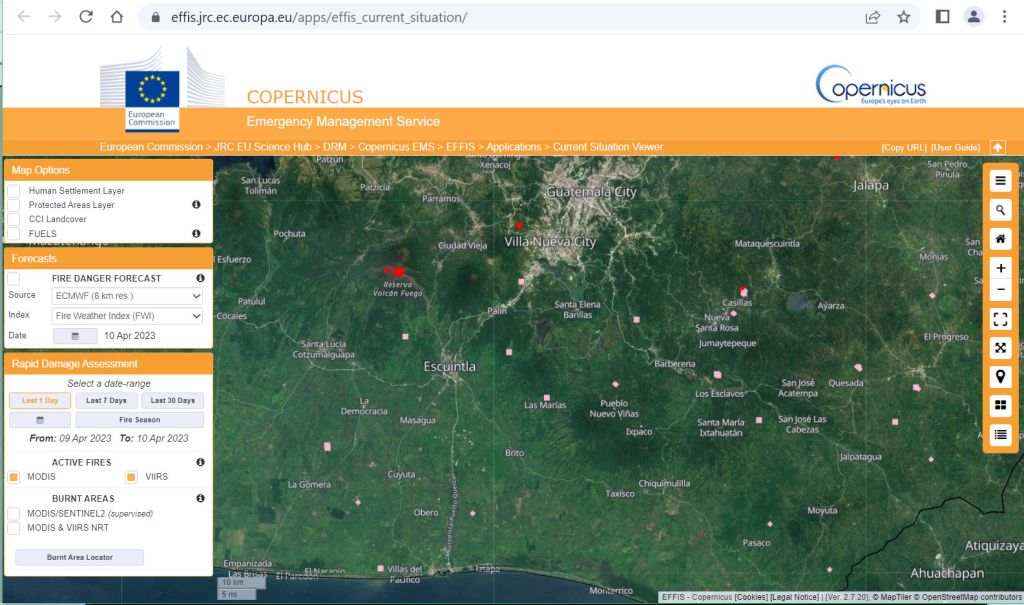Zoom in with the plus button
This screenshot has width=1024, height=605.
(1000, 268)
